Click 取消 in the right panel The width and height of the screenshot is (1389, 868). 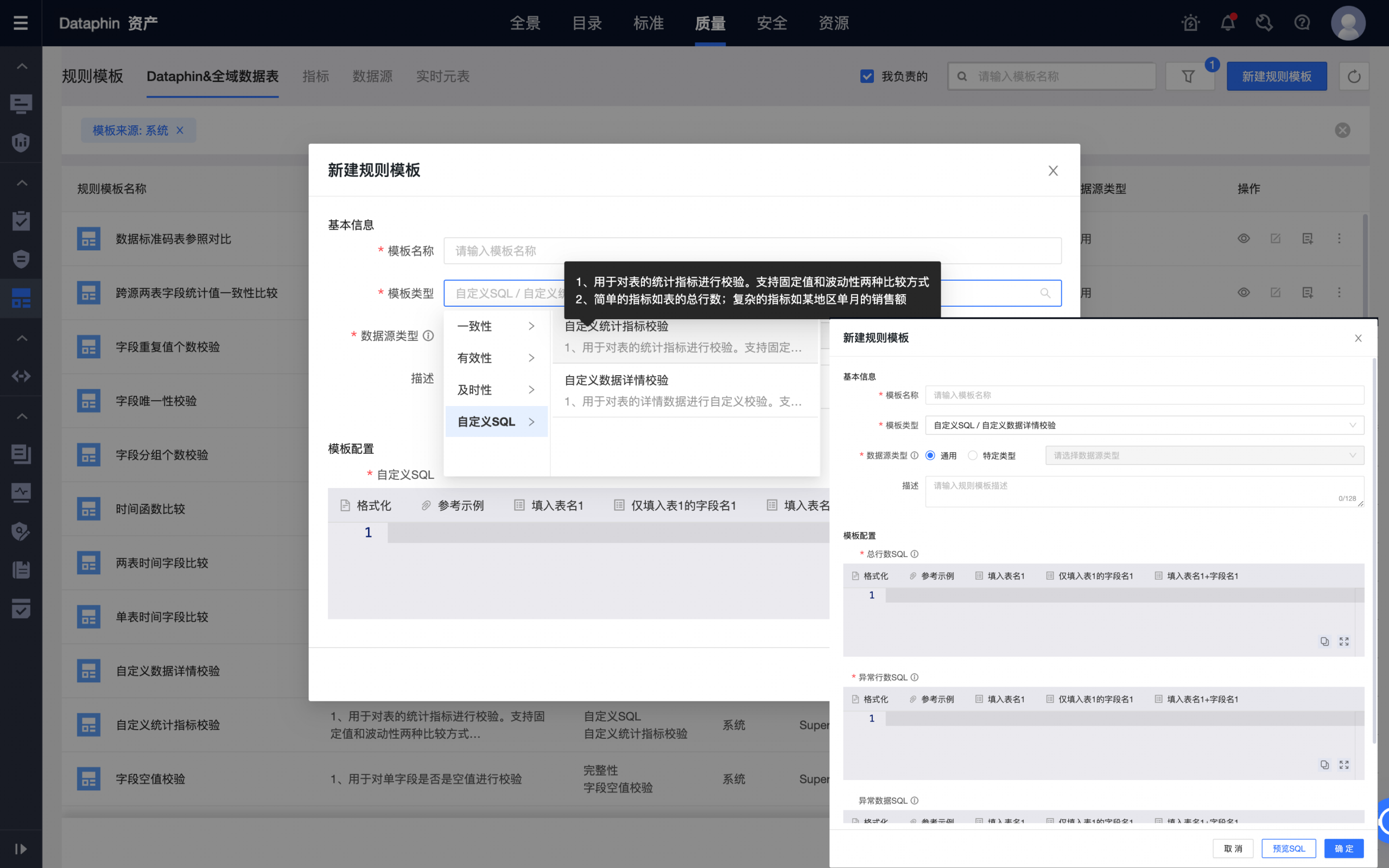click(1232, 848)
